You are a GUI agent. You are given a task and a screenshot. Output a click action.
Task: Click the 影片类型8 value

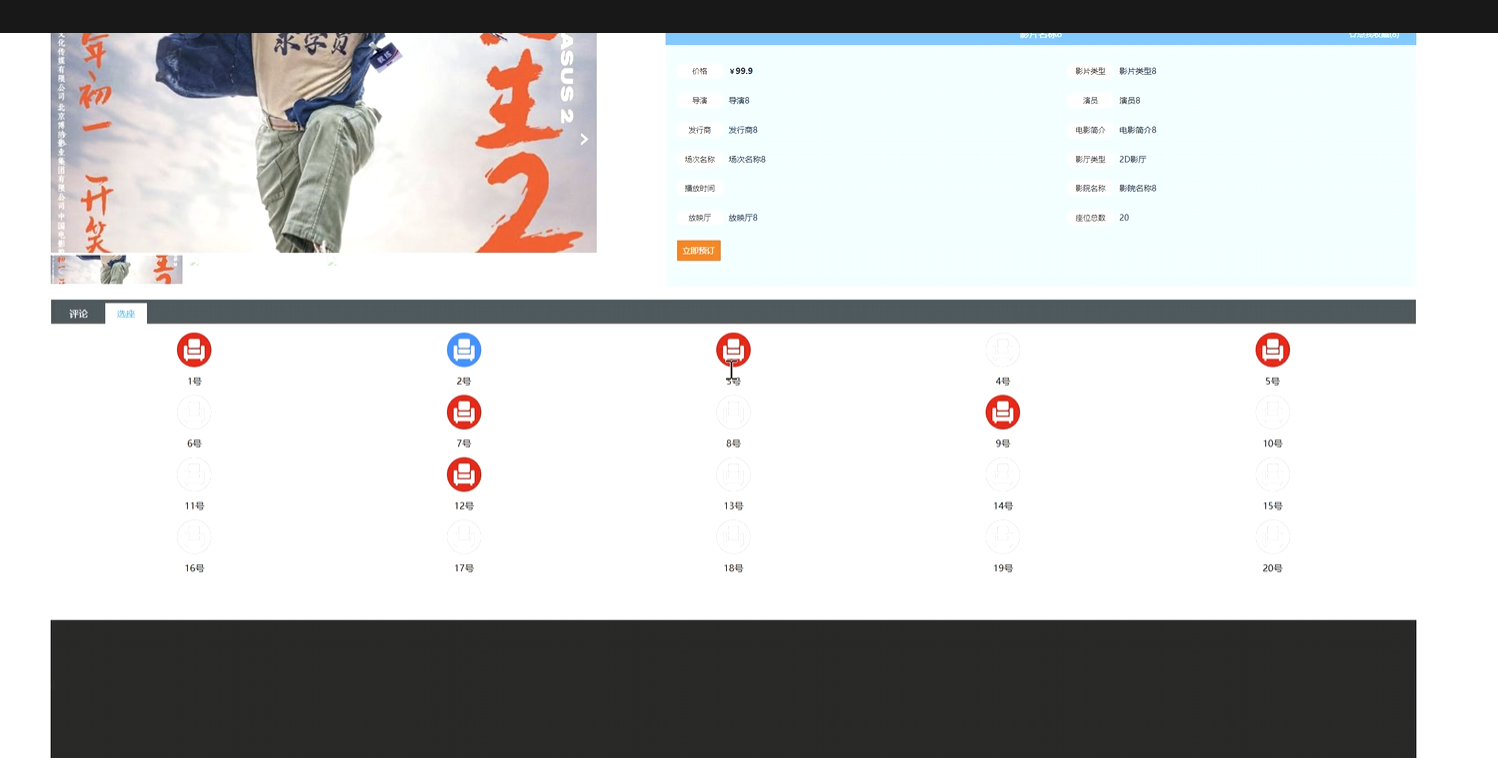(1138, 71)
